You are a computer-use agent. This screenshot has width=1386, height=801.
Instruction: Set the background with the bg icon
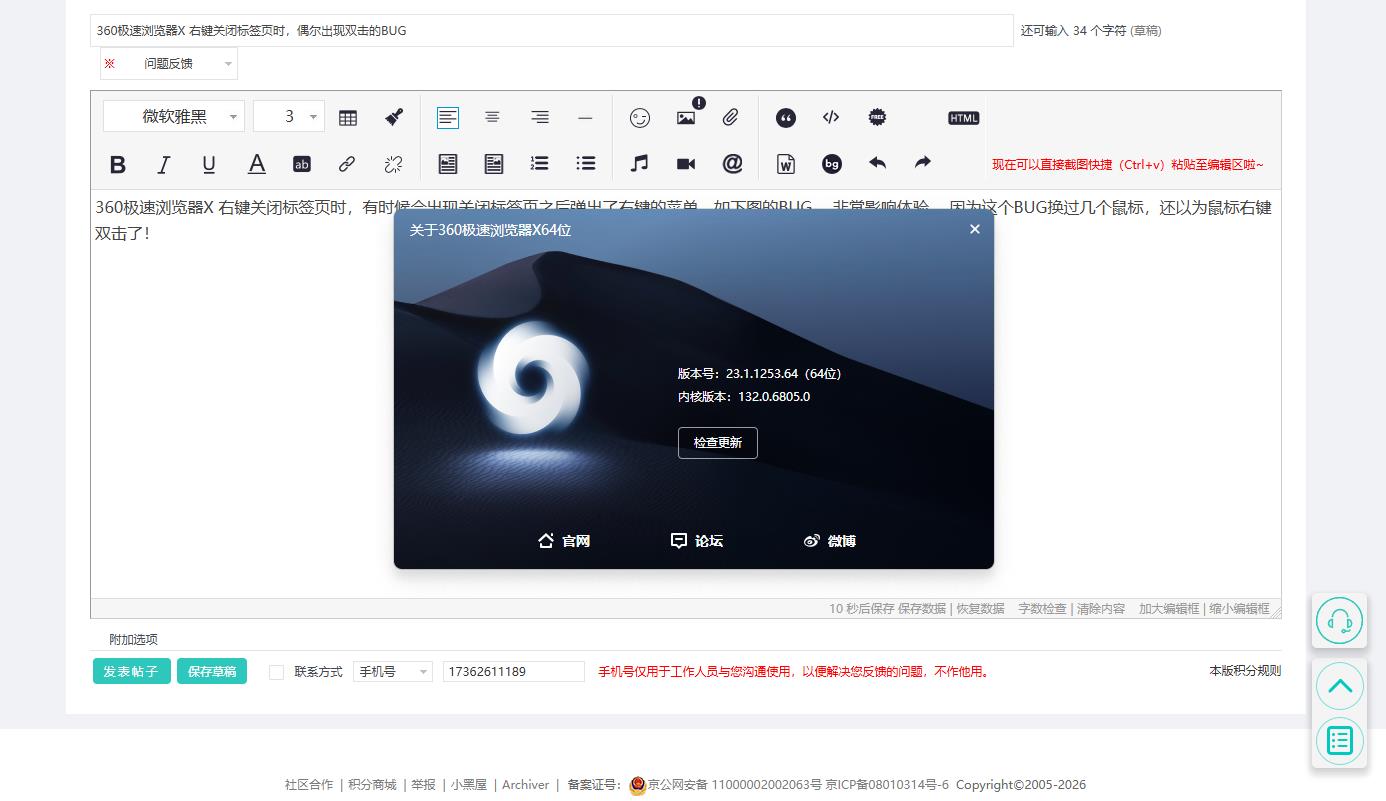pos(832,164)
